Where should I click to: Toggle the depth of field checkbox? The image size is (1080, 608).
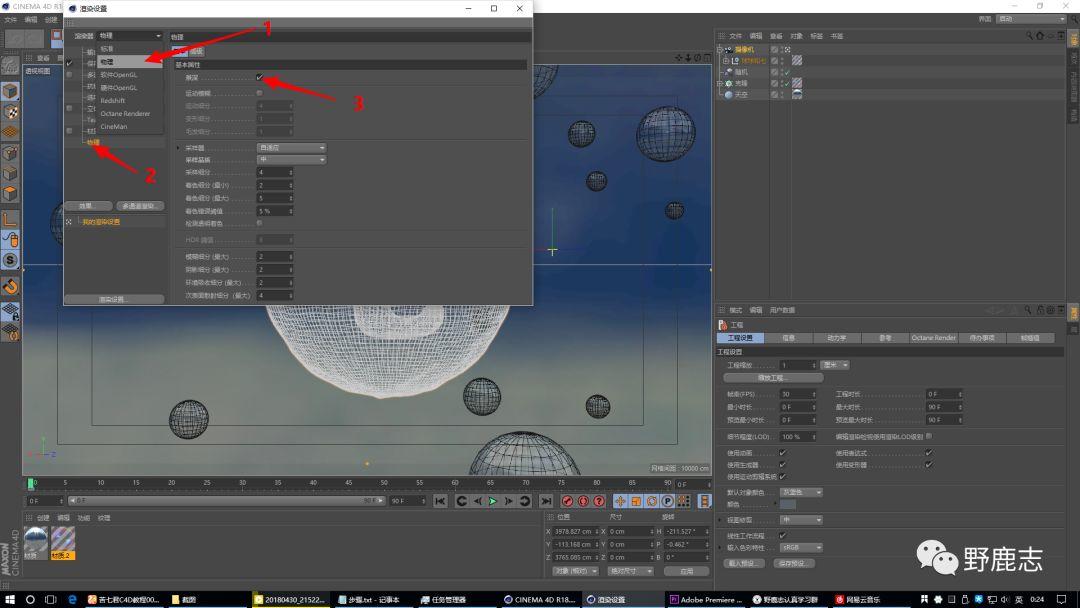(x=260, y=78)
